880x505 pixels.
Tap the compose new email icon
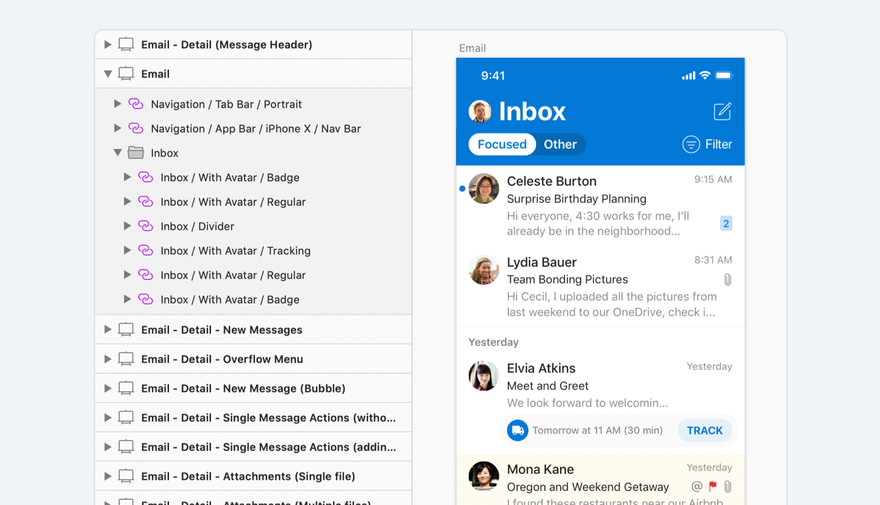point(722,111)
